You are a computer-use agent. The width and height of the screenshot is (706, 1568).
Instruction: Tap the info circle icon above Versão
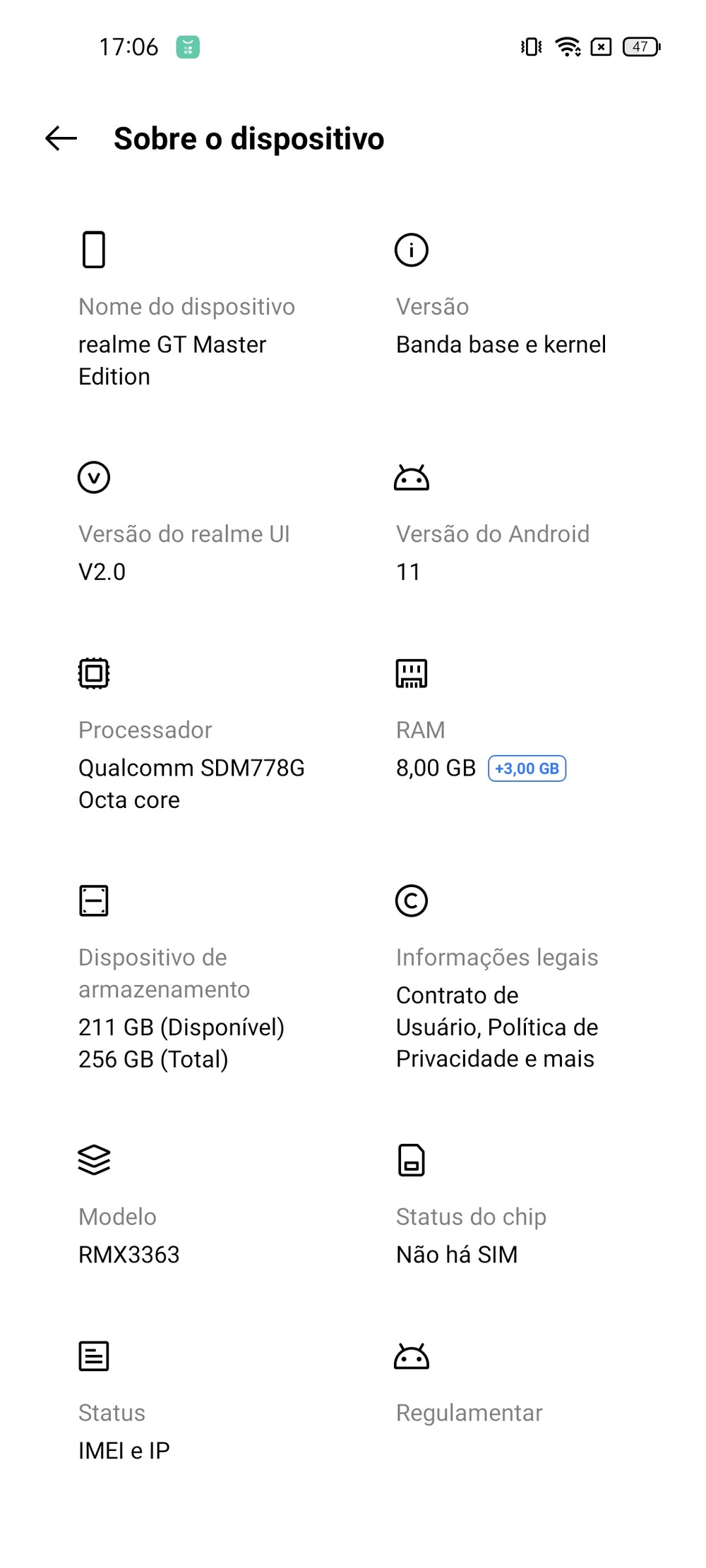click(412, 250)
